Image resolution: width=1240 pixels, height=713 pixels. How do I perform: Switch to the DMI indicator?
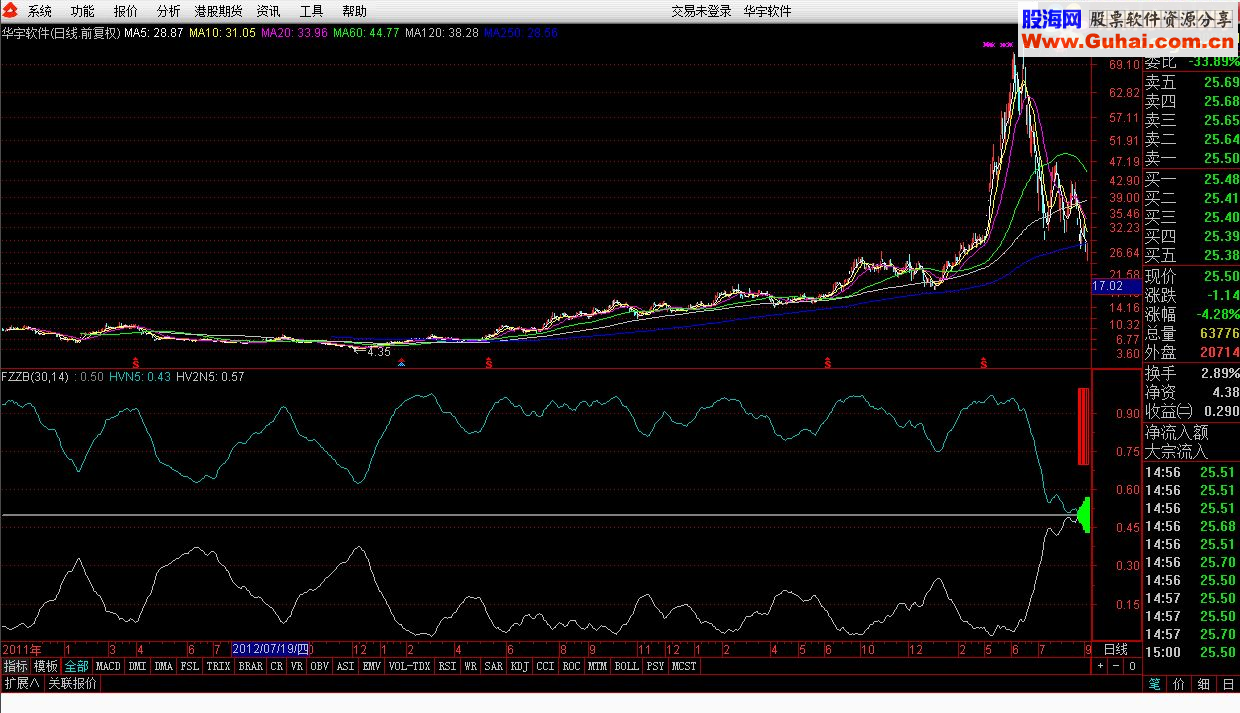pyautogui.click(x=137, y=666)
